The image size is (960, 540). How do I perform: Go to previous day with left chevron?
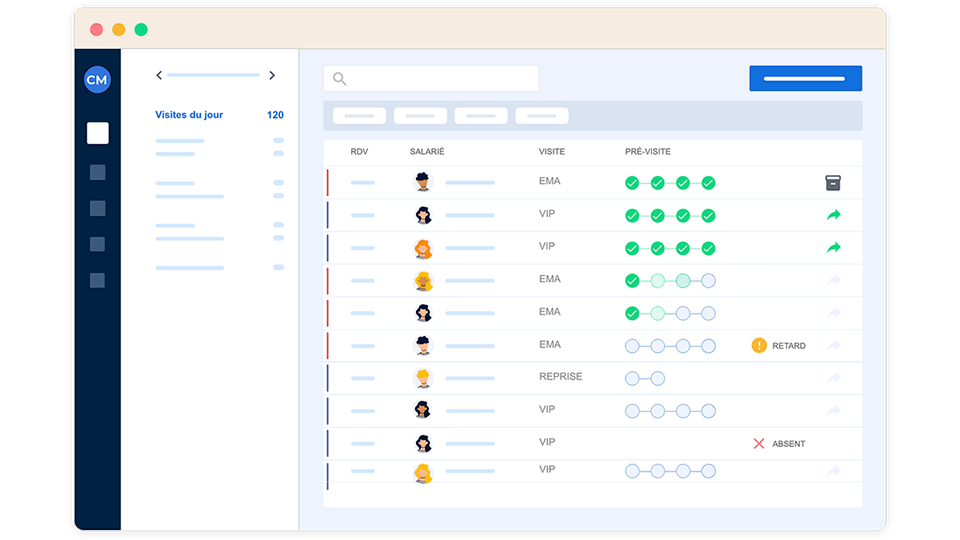[159, 75]
